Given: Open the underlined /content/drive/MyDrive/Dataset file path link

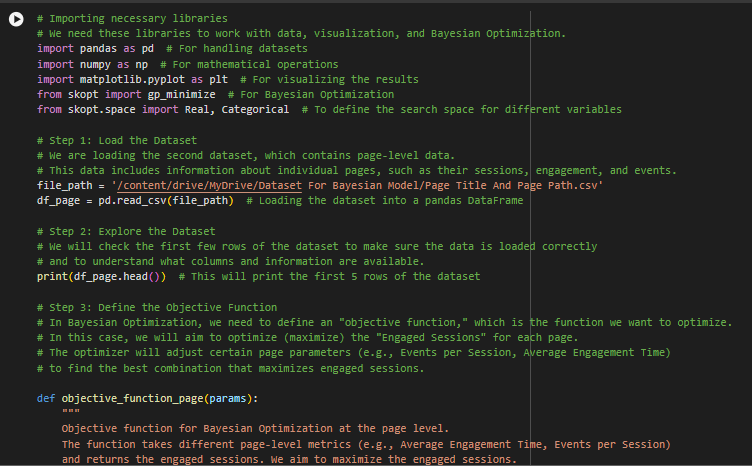Looking at the screenshot, I should point(210,186).
